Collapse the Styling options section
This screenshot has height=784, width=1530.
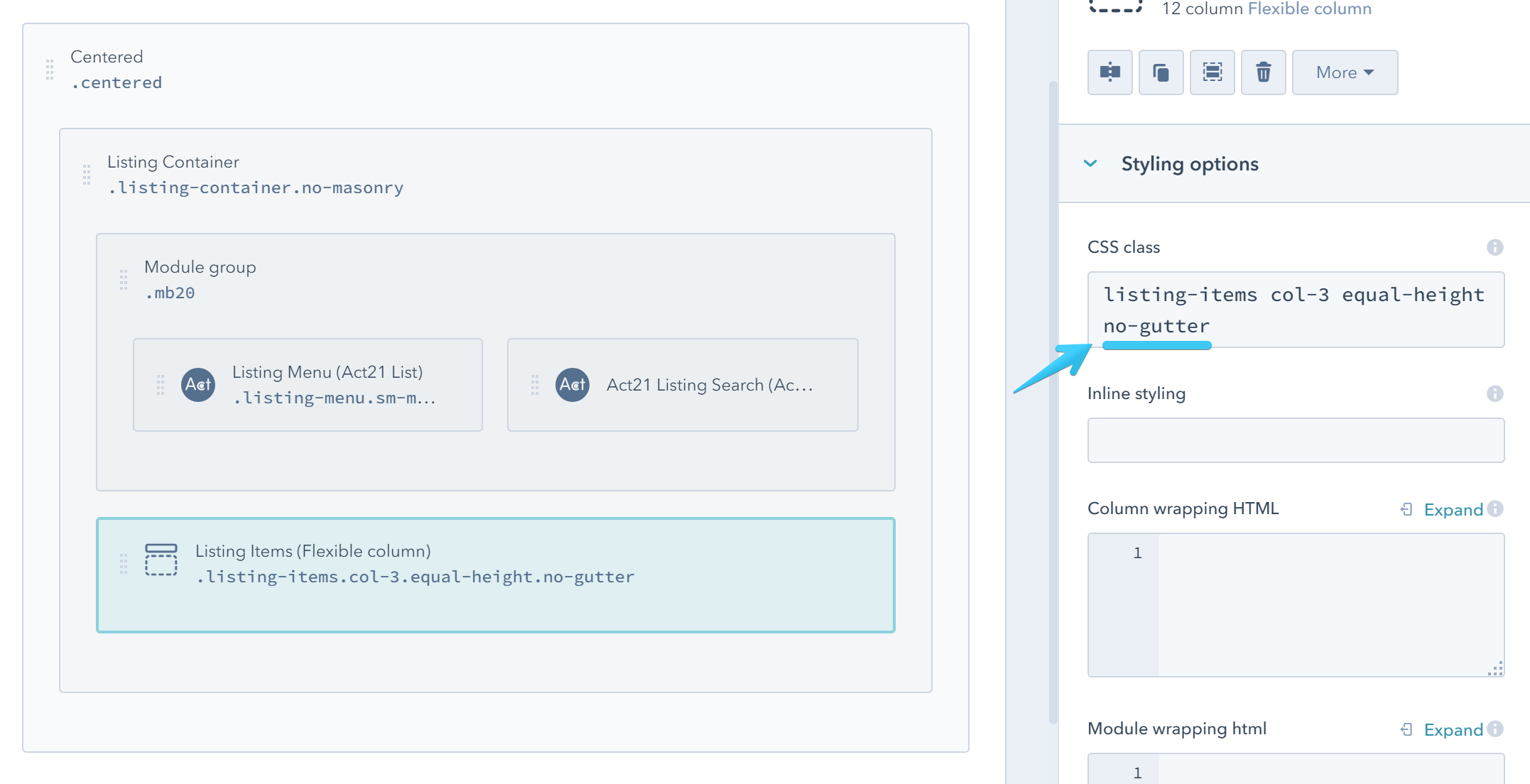click(1090, 164)
